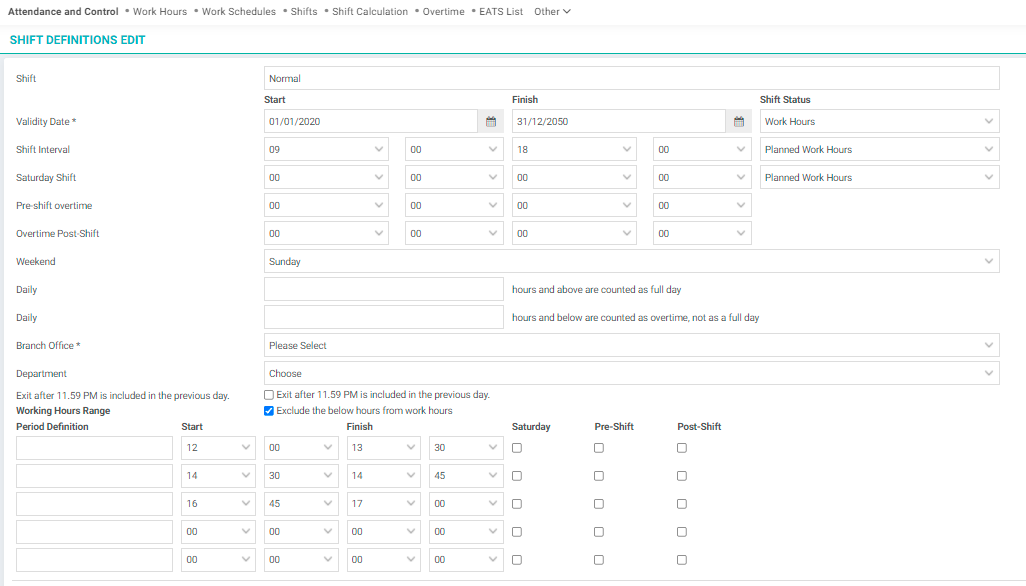This screenshot has width=1026, height=586.
Task: Open finish minute dropdown showing 45
Action: (466, 476)
